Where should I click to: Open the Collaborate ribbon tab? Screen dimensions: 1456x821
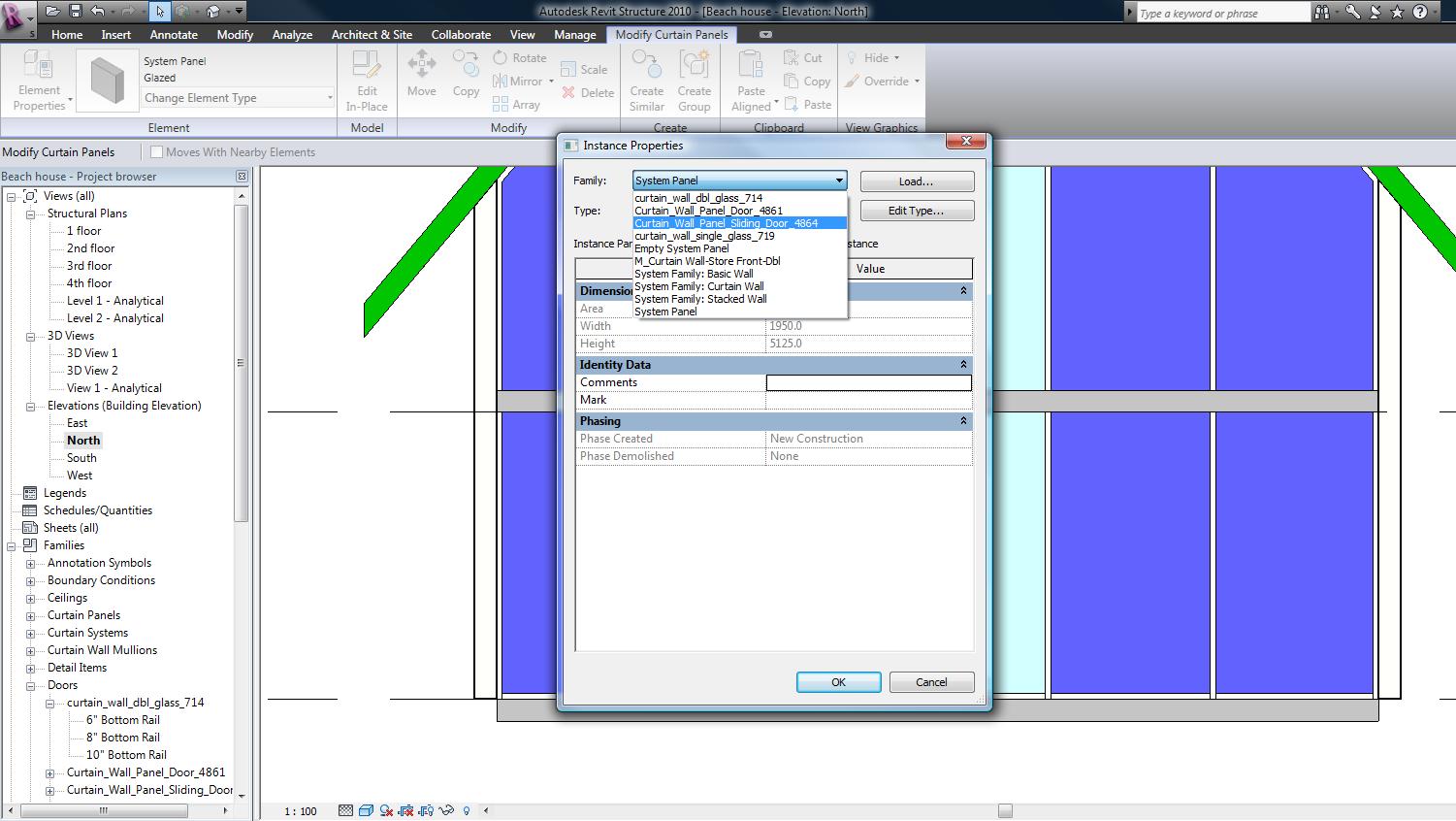click(461, 35)
